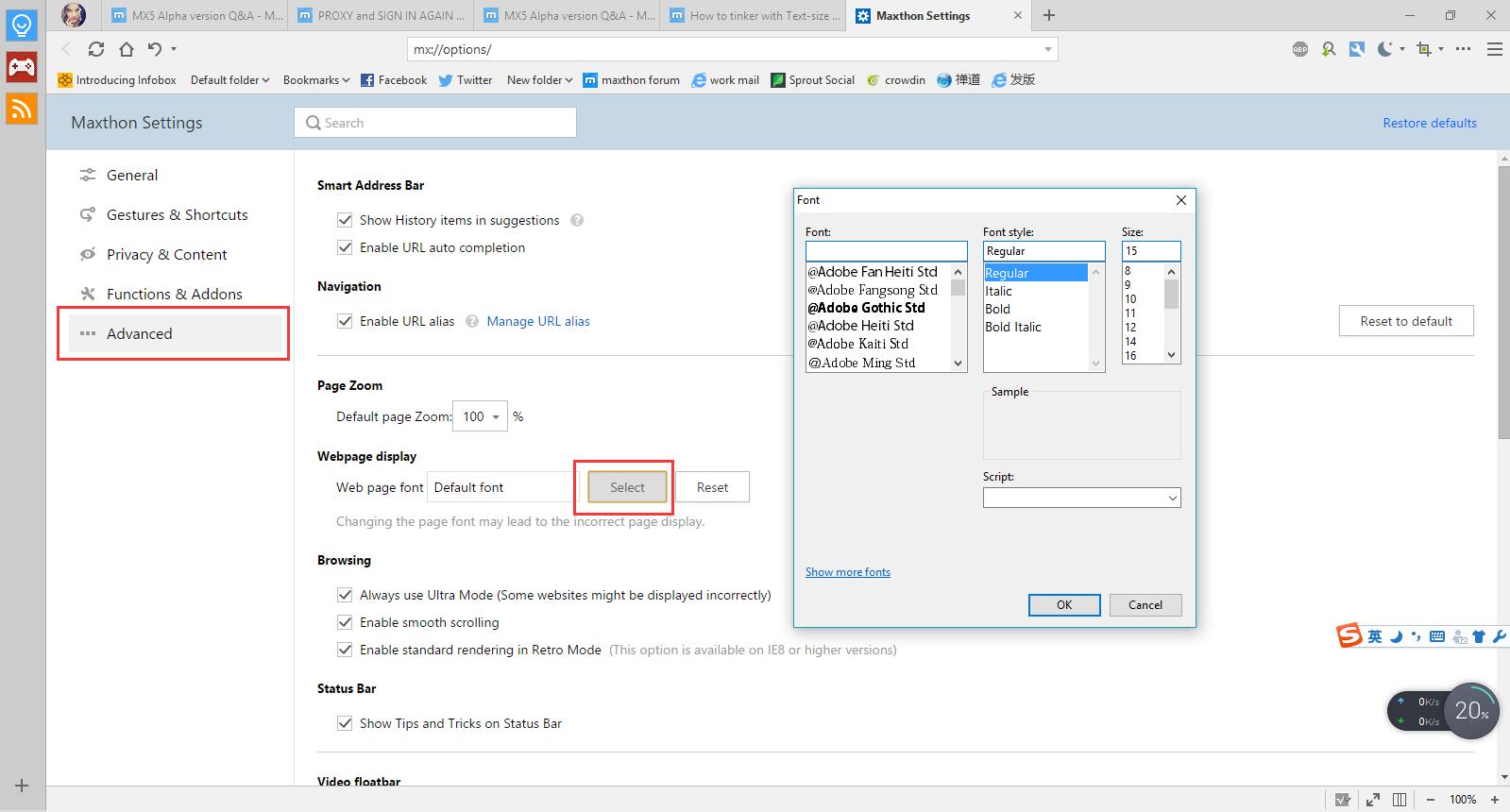Open the game controller sidebar icon
1510x812 pixels.
pyautogui.click(x=22, y=66)
